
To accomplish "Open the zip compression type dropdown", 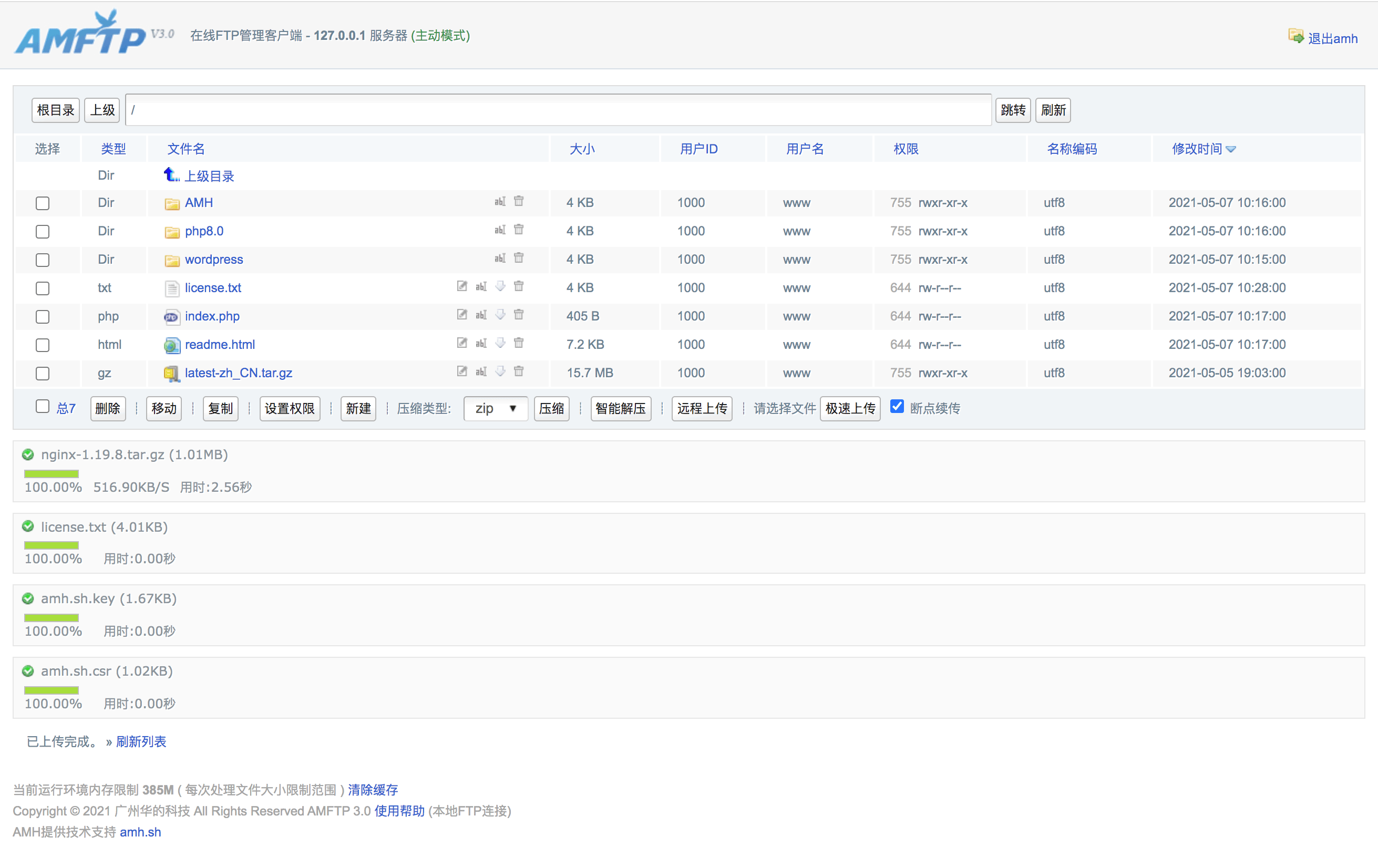I will tap(496, 409).
